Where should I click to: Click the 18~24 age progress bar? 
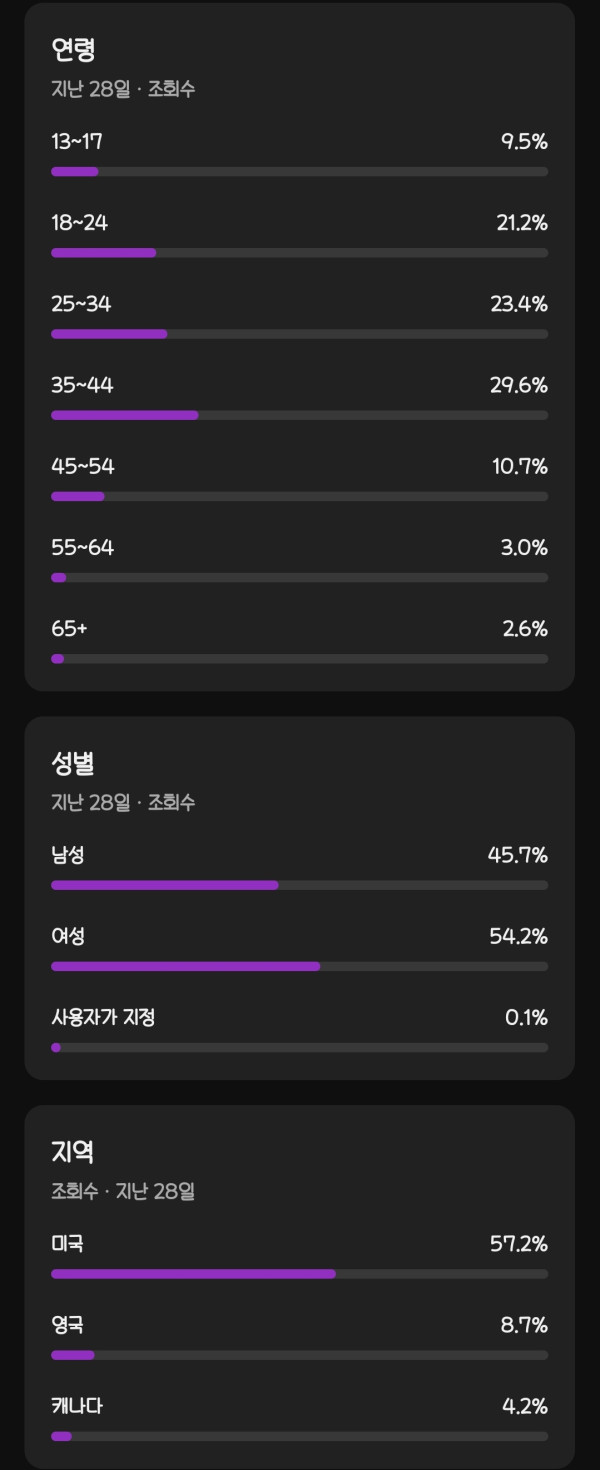pyautogui.click(x=299, y=253)
